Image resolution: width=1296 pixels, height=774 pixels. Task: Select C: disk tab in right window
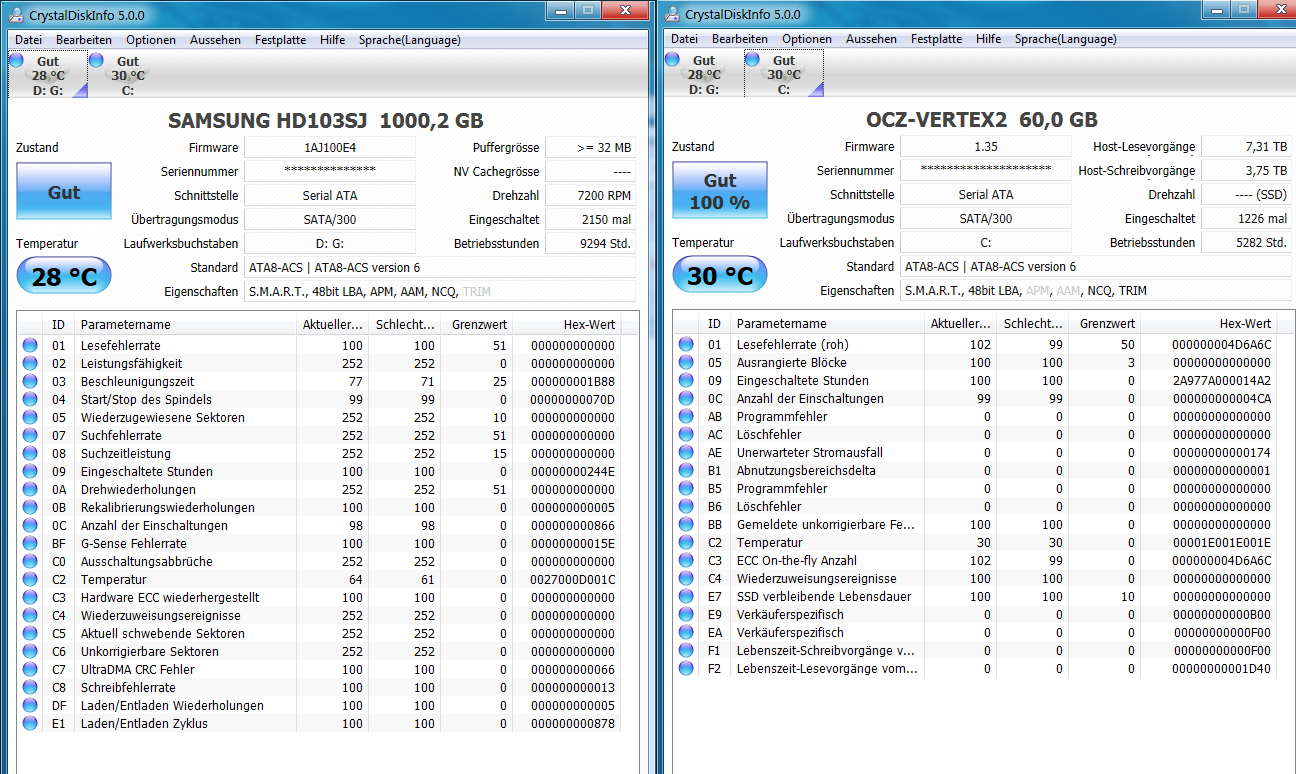coord(784,75)
